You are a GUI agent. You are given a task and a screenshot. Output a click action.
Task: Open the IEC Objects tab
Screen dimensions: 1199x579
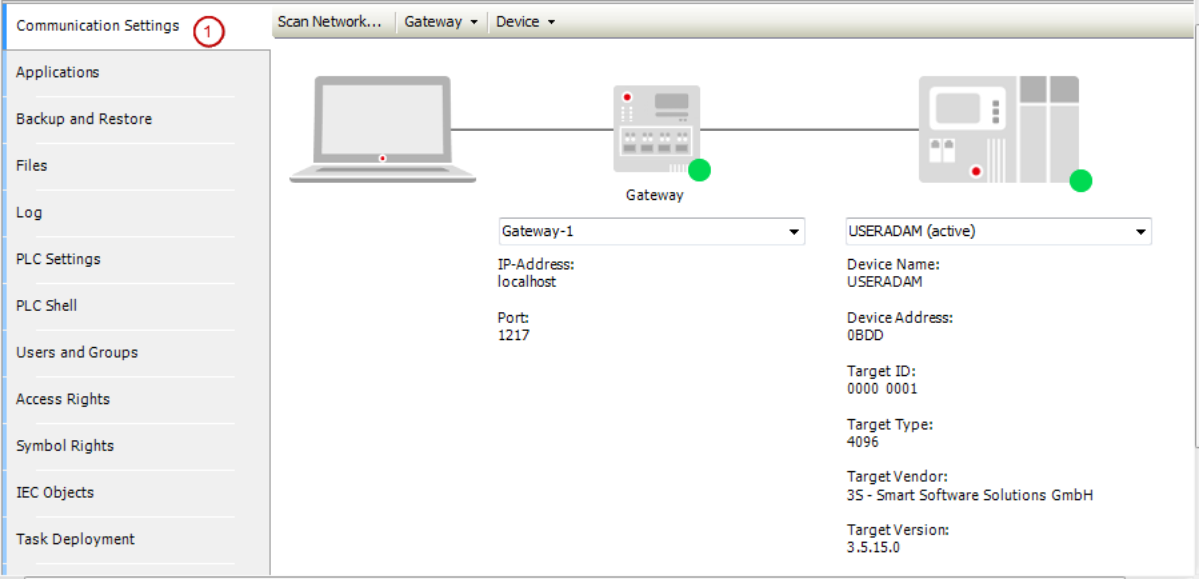[x=136, y=493]
